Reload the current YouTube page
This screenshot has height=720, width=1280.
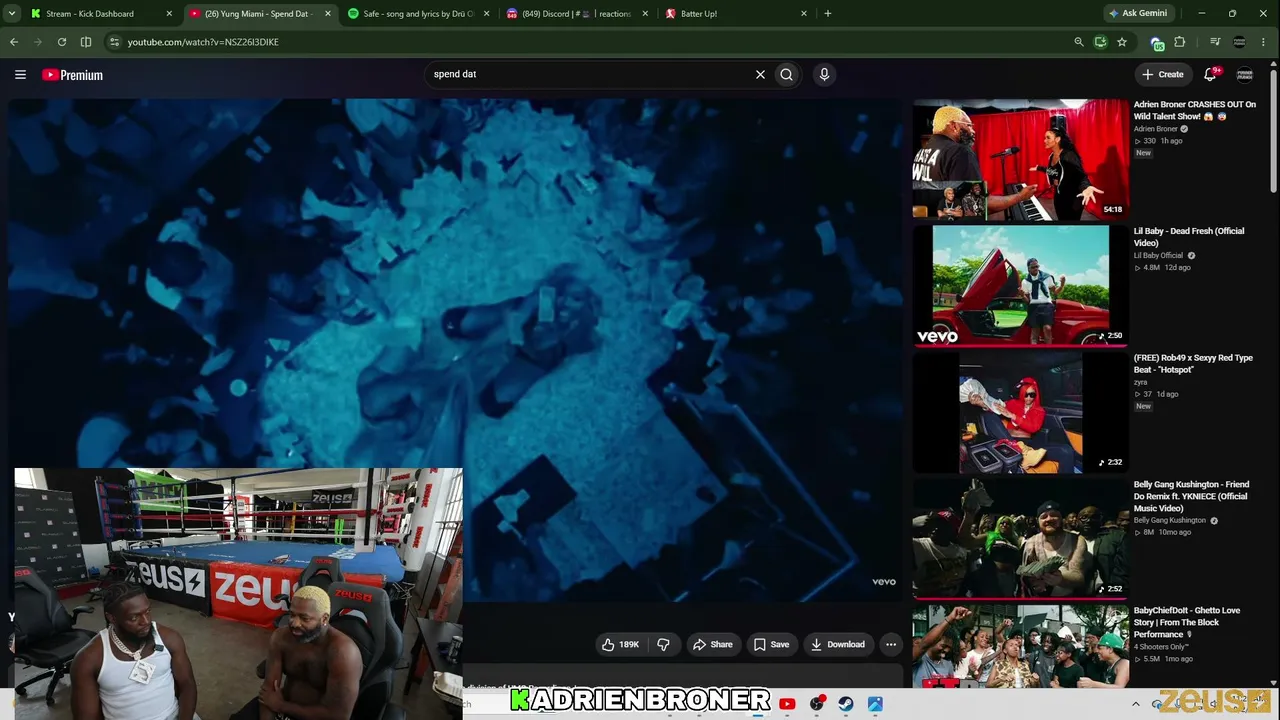[x=62, y=42]
